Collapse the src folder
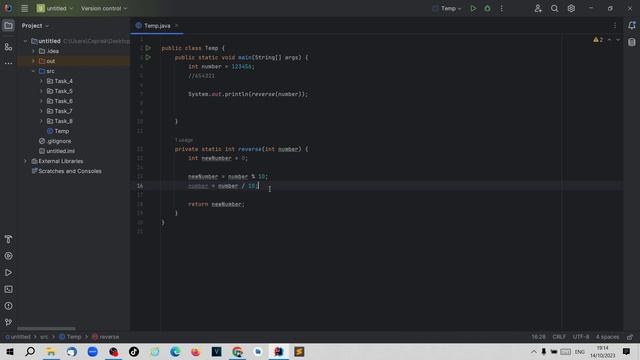Viewport: 640px width, 360px height. tap(33, 71)
